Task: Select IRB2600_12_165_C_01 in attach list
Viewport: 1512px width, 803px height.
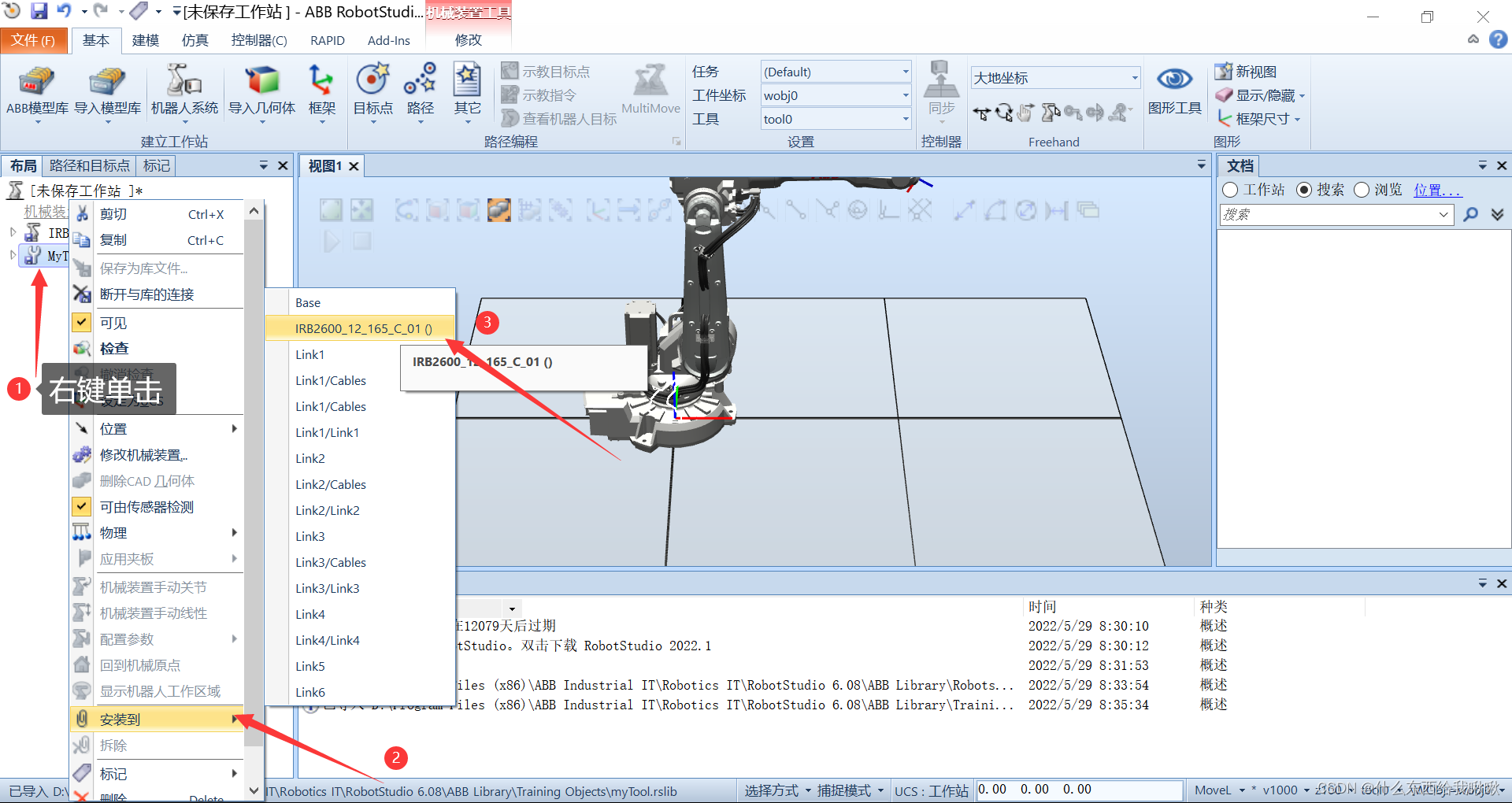Action: [x=361, y=328]
